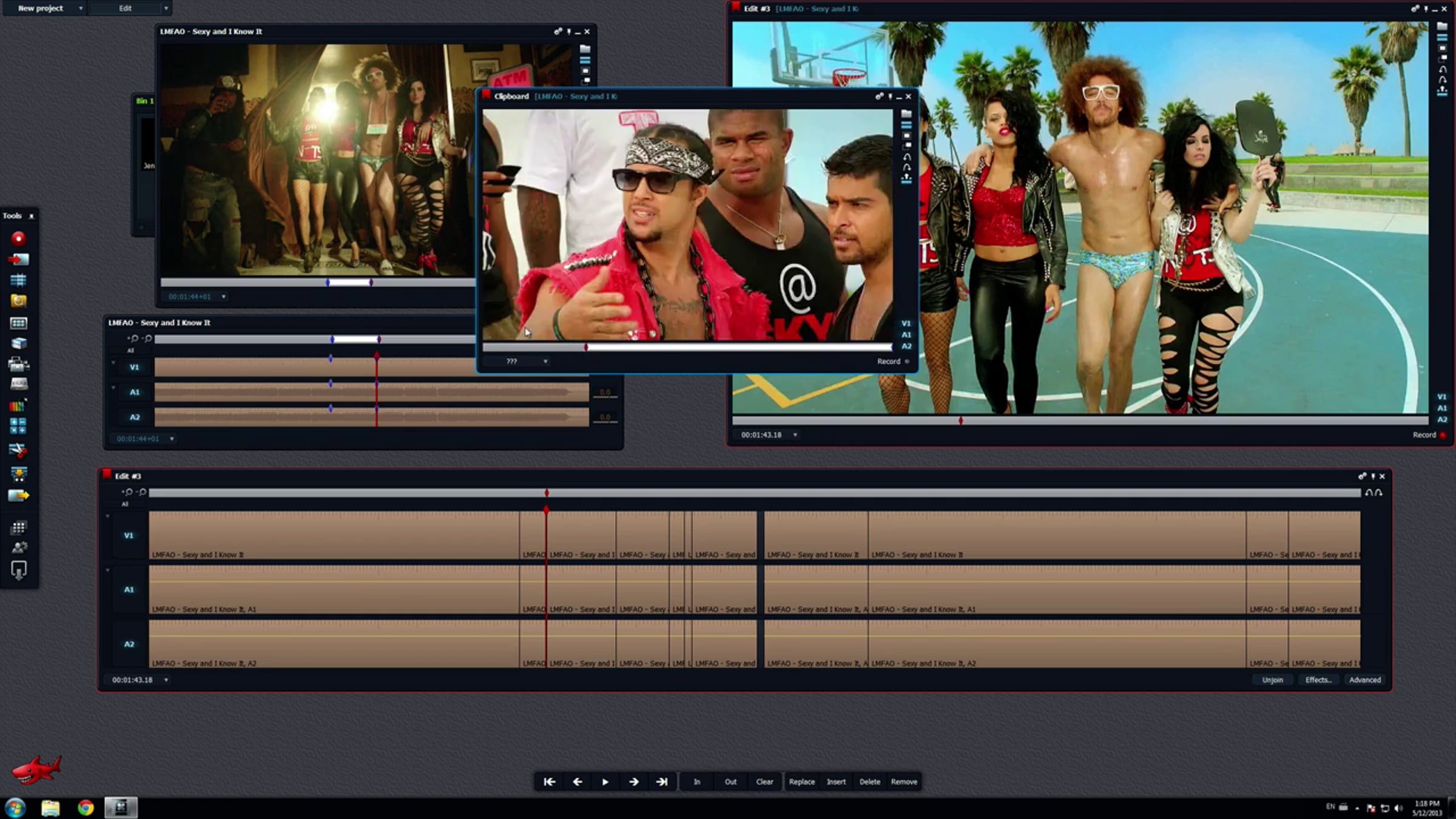Play from the transport bar

(605, 782)
